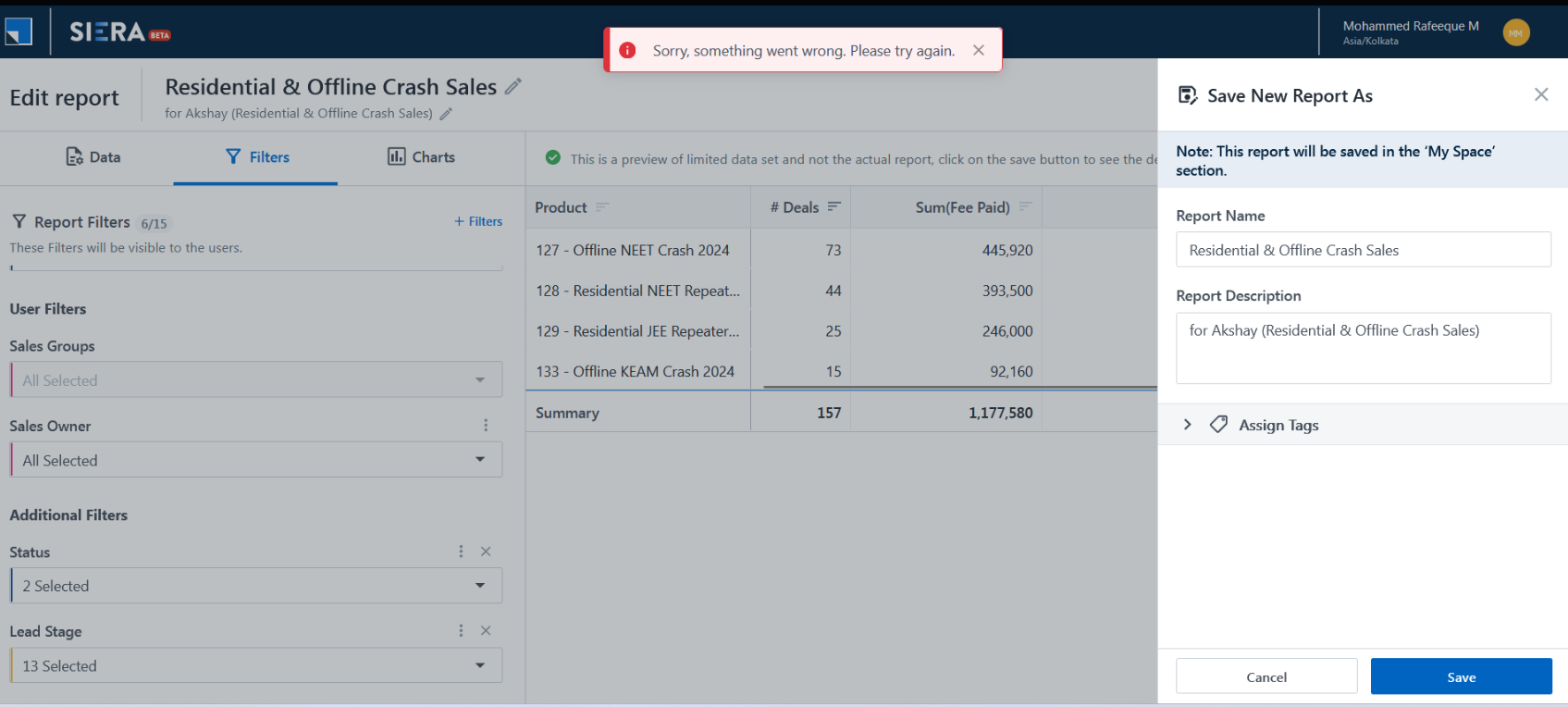The width and height of the screenshot is (1568, 707).
Task: Edit the report description pencil icon
Action: [x=446, y=114]
